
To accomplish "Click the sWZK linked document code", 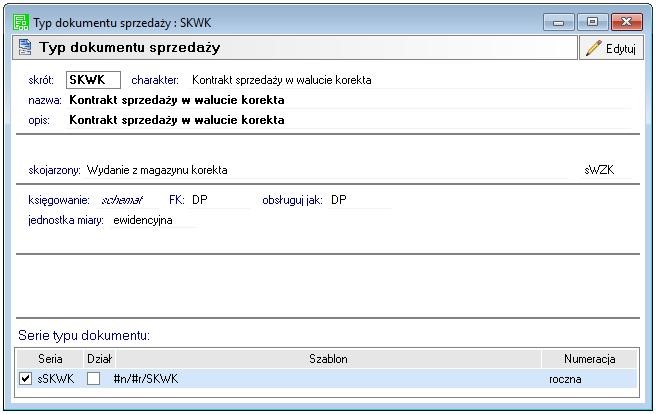I will click(599, 171).
